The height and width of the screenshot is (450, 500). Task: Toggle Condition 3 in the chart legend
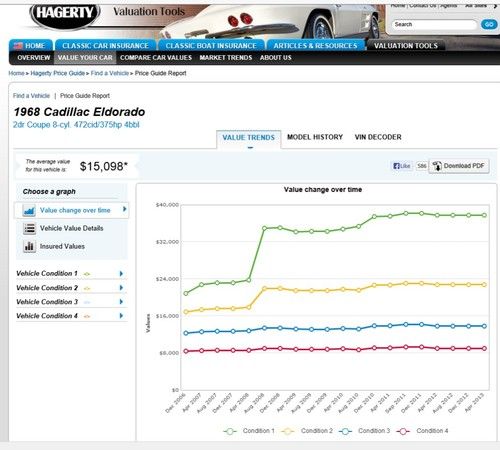click(365, 431)
